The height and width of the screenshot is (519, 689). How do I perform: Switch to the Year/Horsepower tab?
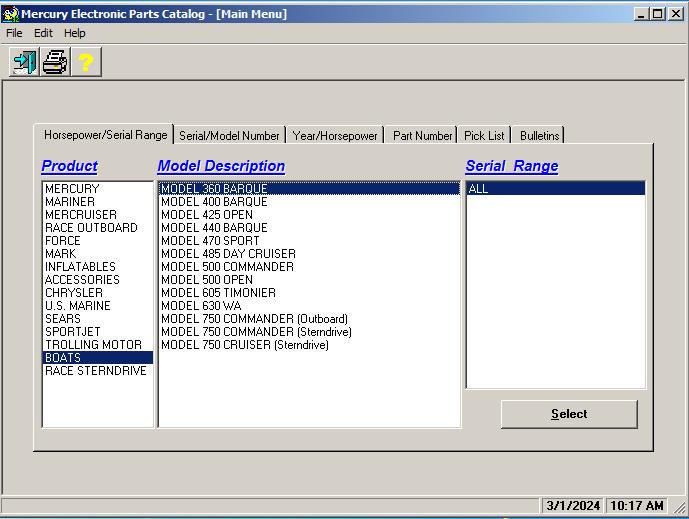[x=335, y=136]
